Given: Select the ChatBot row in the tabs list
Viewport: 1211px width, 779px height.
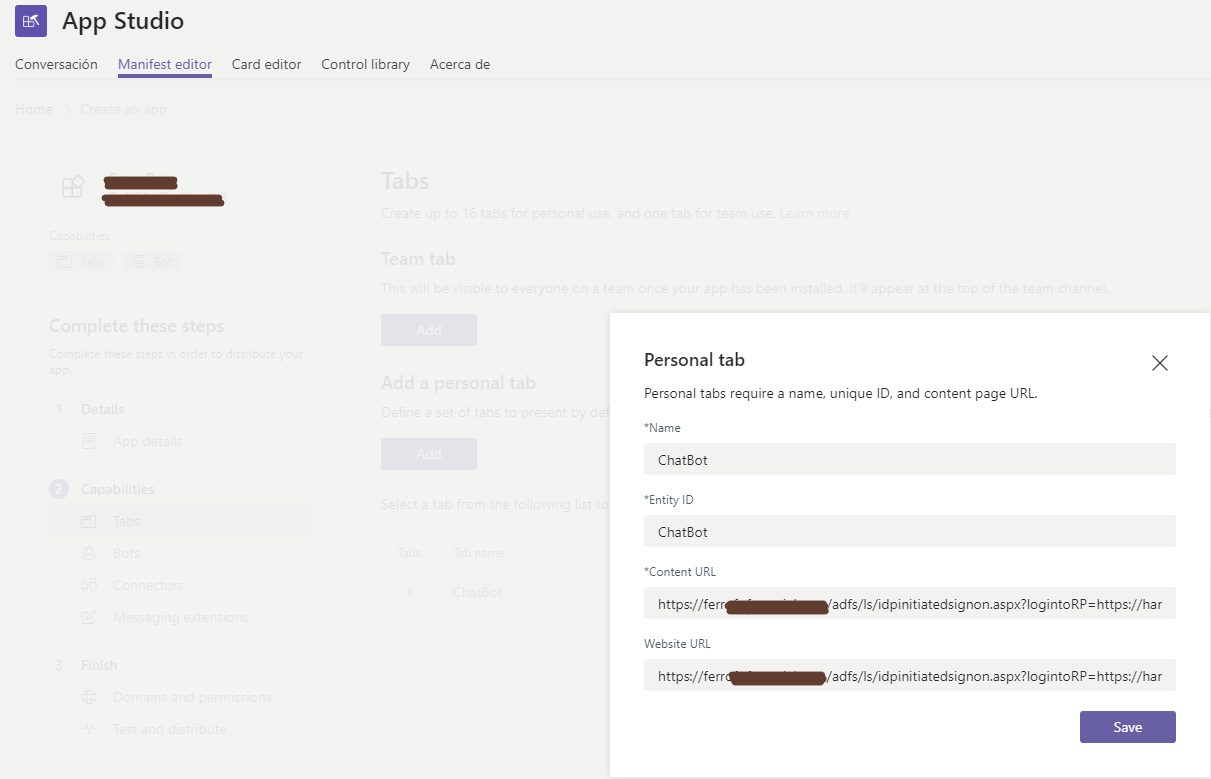Looking at the screenshot, I should [x=475, y=591].
